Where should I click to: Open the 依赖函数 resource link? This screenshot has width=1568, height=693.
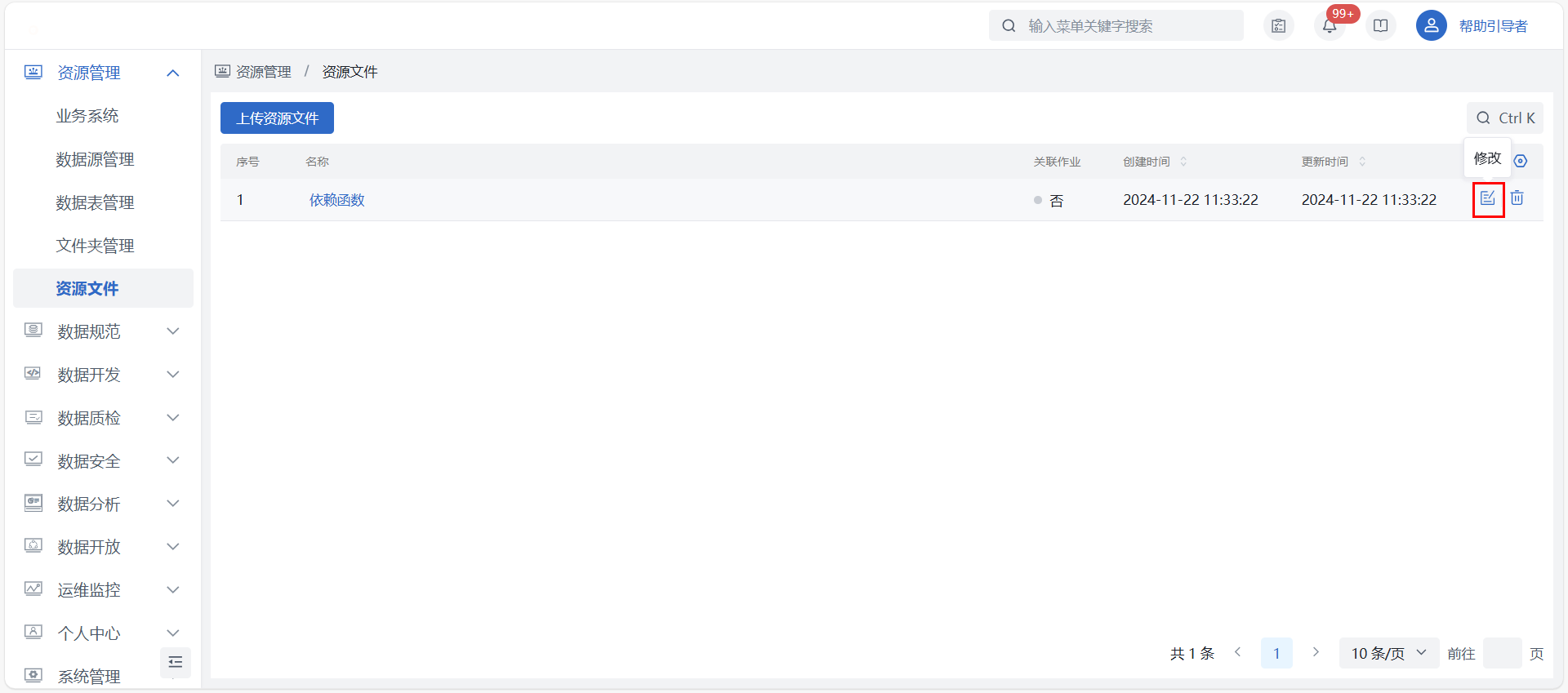336,200
